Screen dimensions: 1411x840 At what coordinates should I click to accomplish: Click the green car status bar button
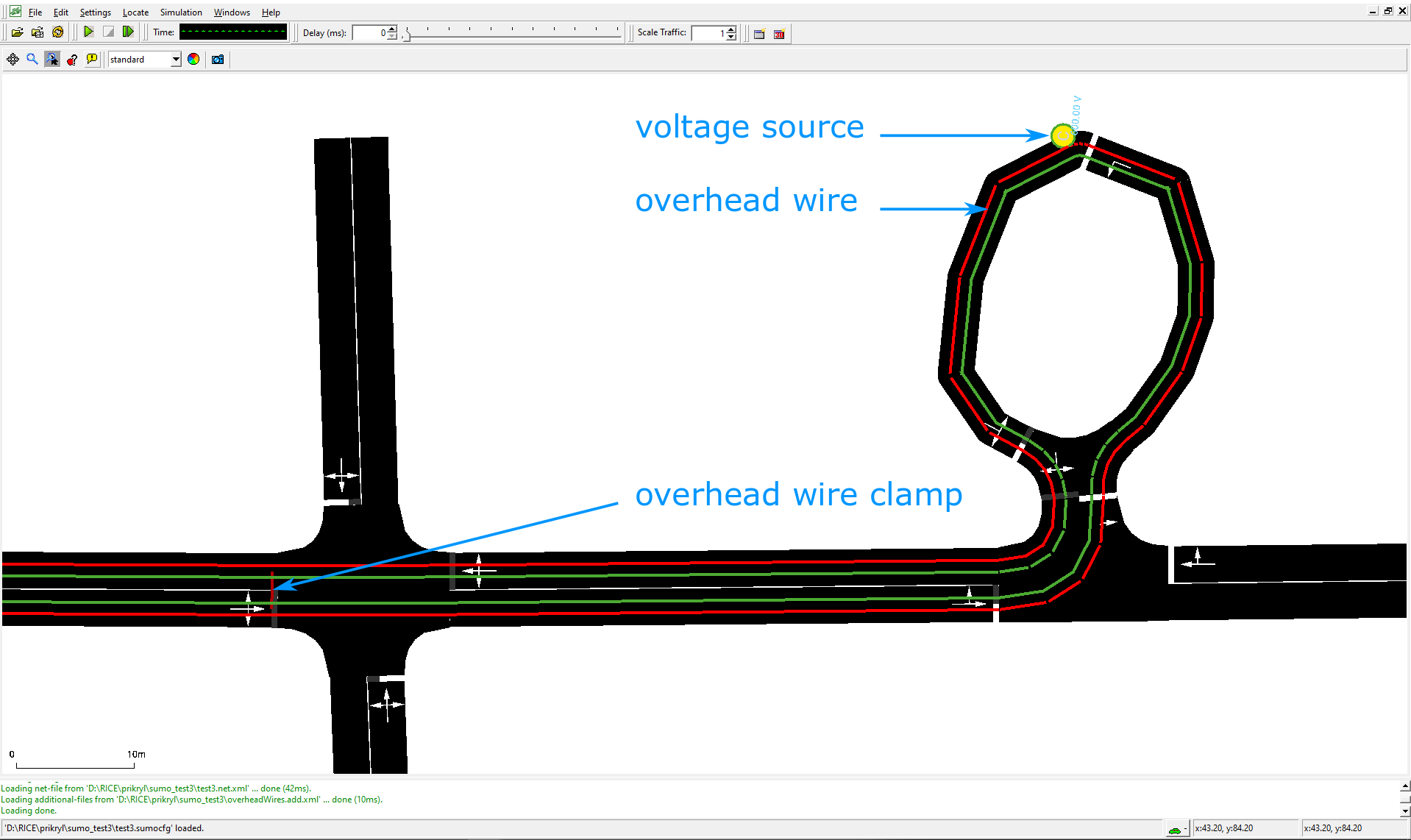click(x=1175, y=829)
